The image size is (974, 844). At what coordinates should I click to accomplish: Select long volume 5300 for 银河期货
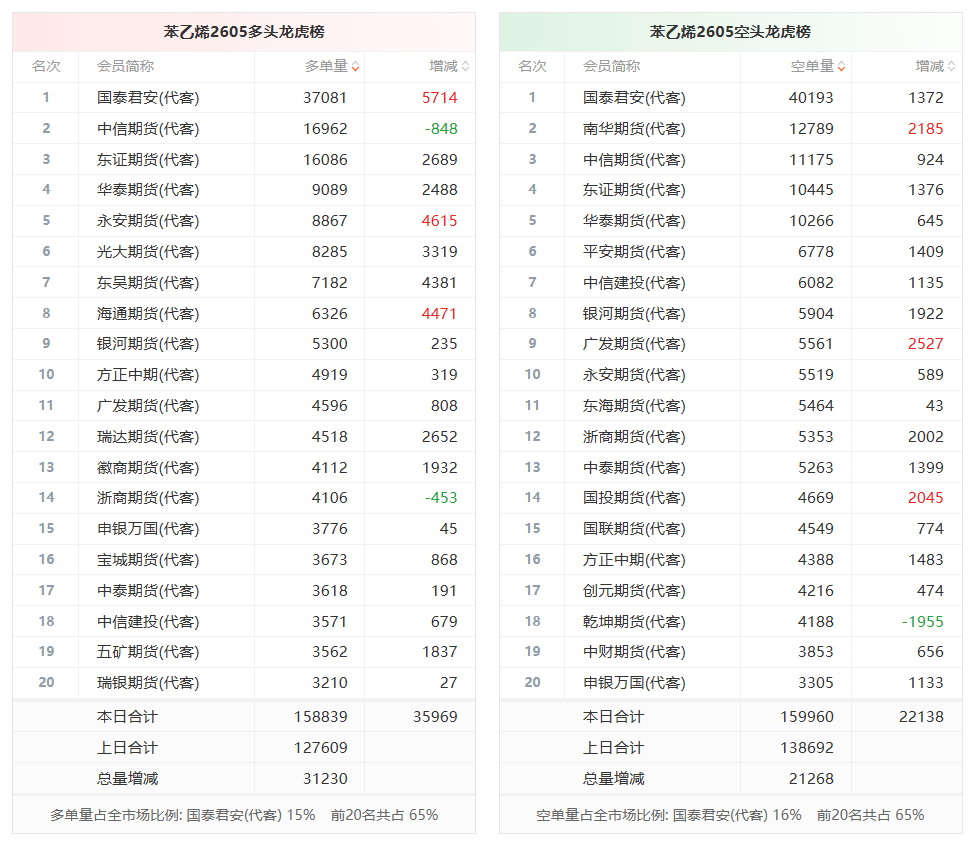(329, 343)
